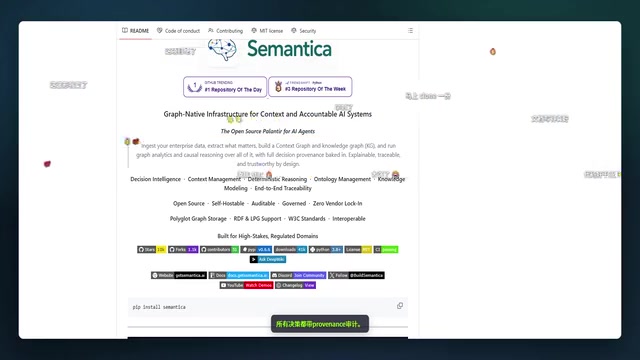Switch to the Security tab
The height and width of the screenshot is (360, 640).
tap(304, 31)
